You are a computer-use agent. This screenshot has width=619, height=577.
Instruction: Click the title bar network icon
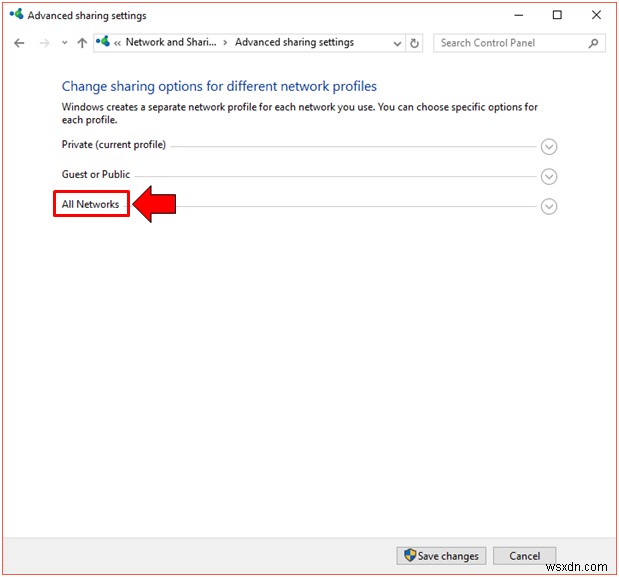click(x=17, y=15)
